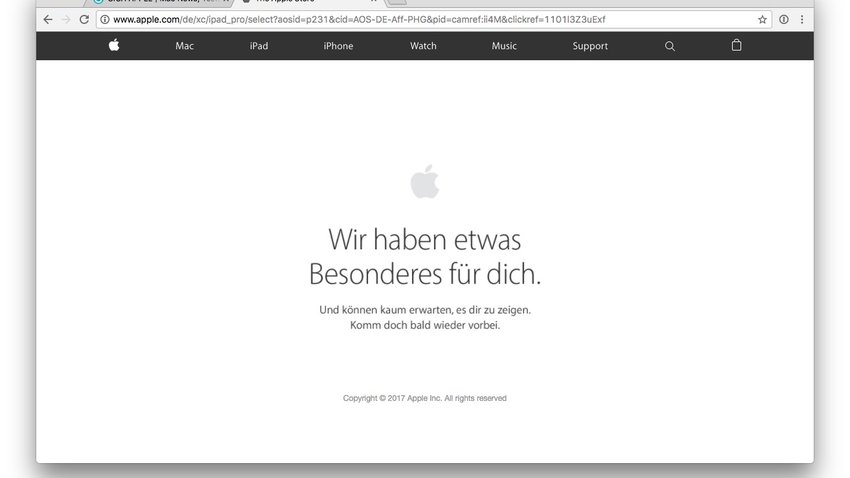850x478 pixels.
Task: Switch to the Mac News browser tab
Action: pyautogui.click(x=161, y=2)
